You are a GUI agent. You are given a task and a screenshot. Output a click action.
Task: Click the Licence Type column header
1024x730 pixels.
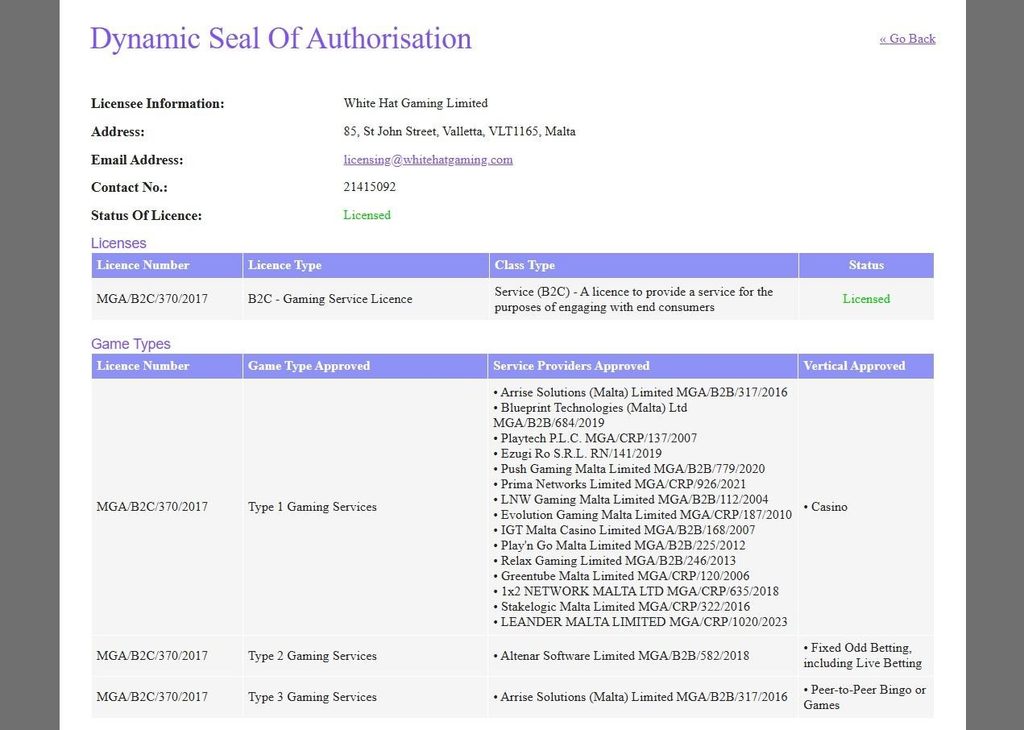click(365, 265)
